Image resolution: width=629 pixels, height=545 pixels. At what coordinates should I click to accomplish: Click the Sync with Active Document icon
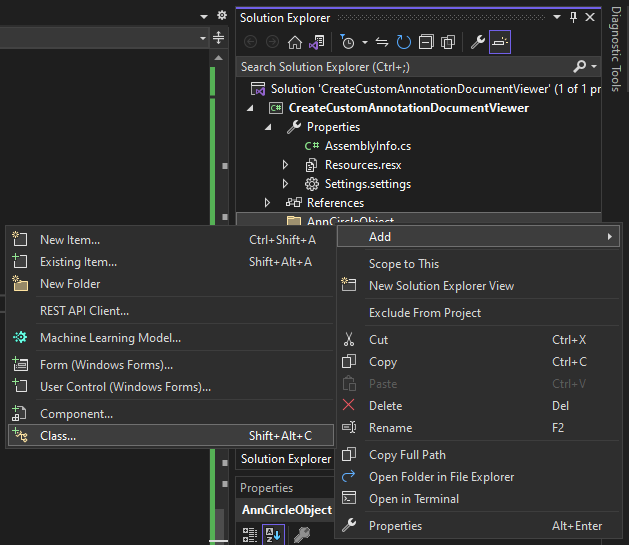[x=383, y=42]
